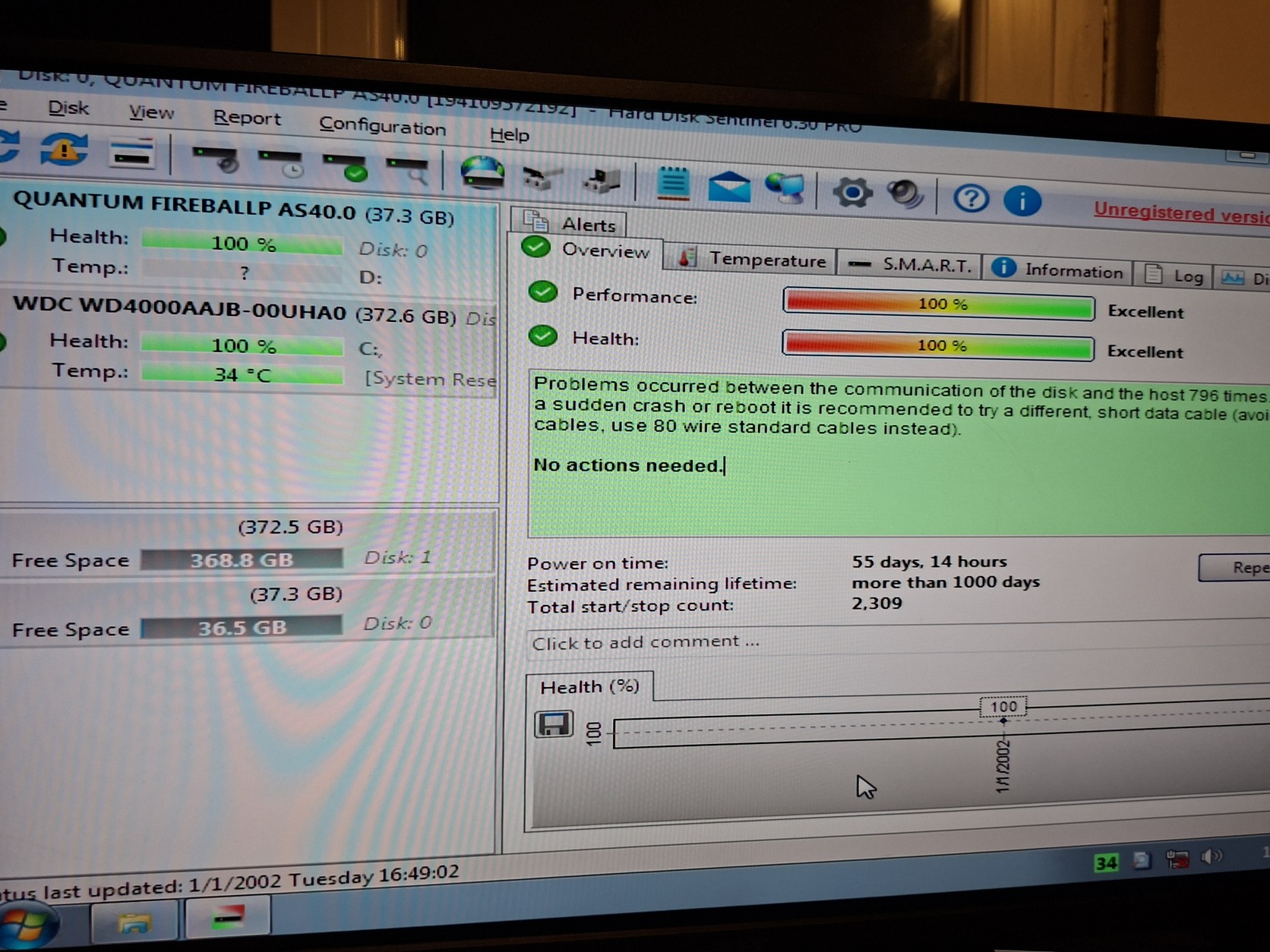Click the green 34 temperature tray icon

pos(1106,862)
